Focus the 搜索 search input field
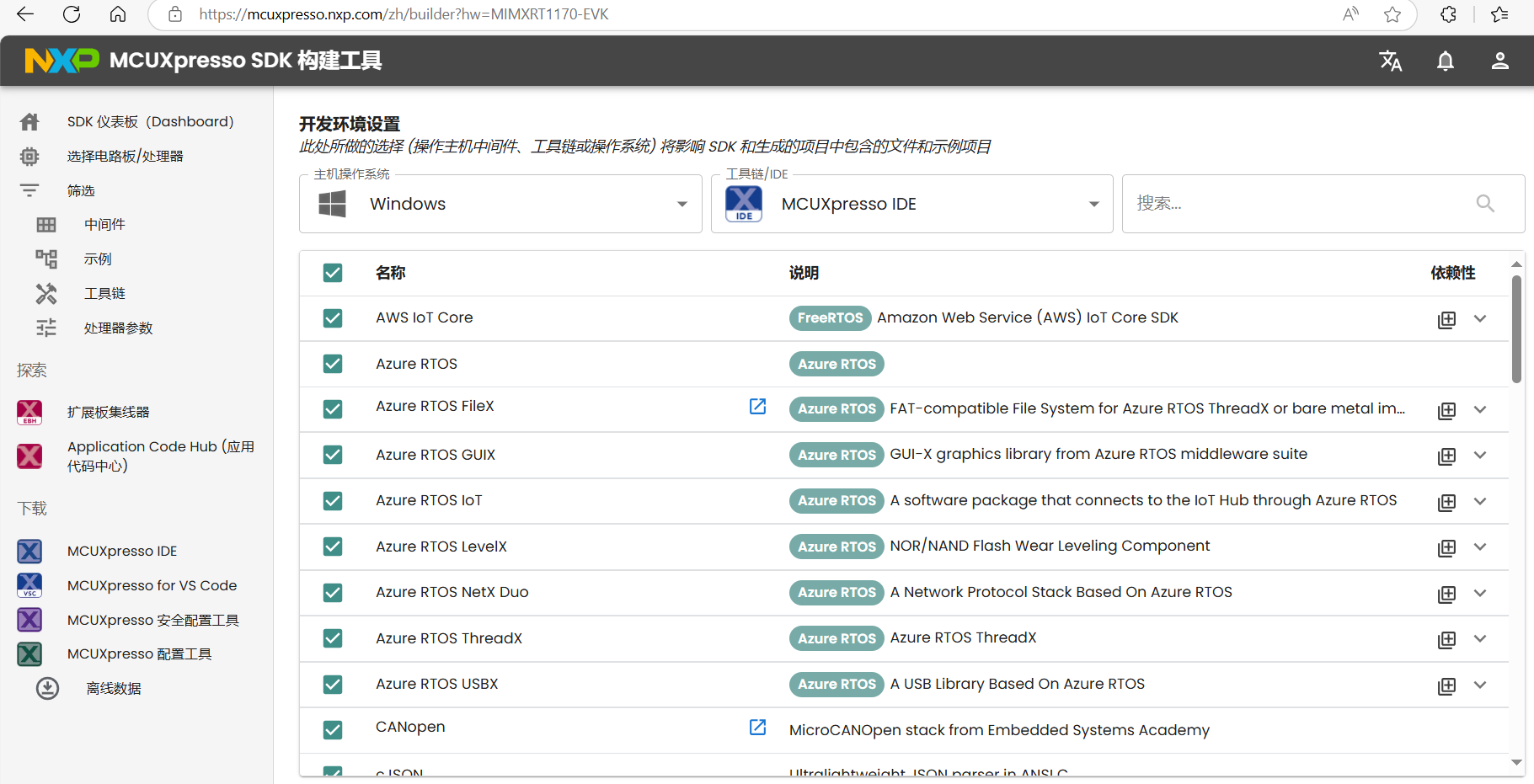Viewport: 1534px width, 784px height. point(1323,204)
